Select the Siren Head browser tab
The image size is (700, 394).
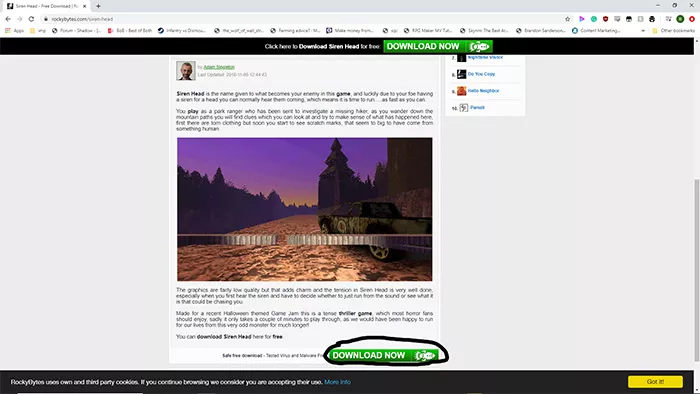[x=46, y=6]
